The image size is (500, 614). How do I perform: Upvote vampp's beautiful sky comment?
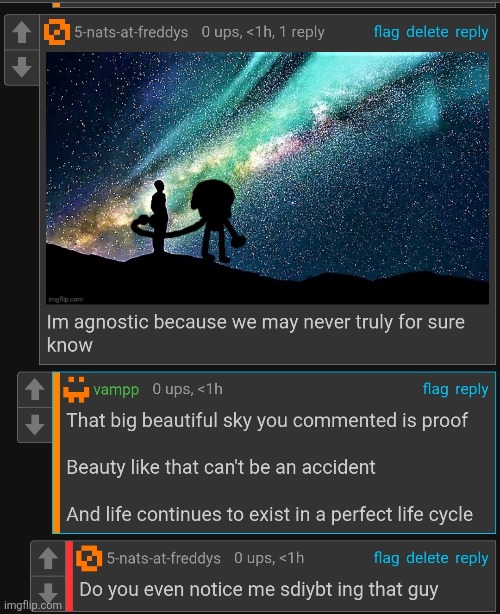pyautogui.click(x=35, y=390)
